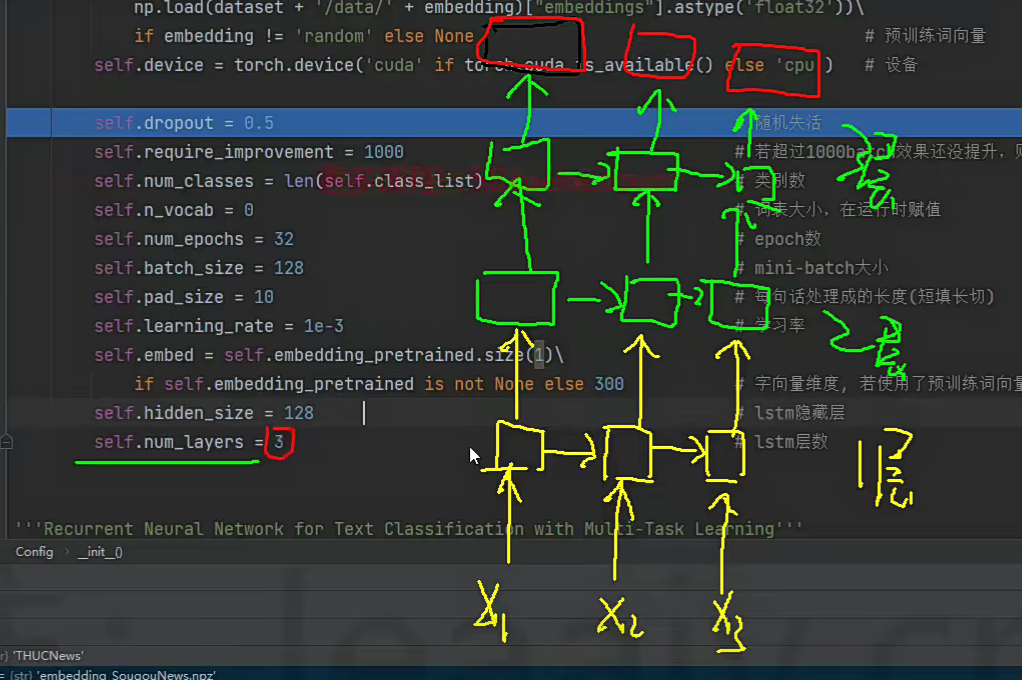The width and height of the screenshot is (1022, 680).
Task: Place cursor on pad_size value 10
Action: pos(263,297)
